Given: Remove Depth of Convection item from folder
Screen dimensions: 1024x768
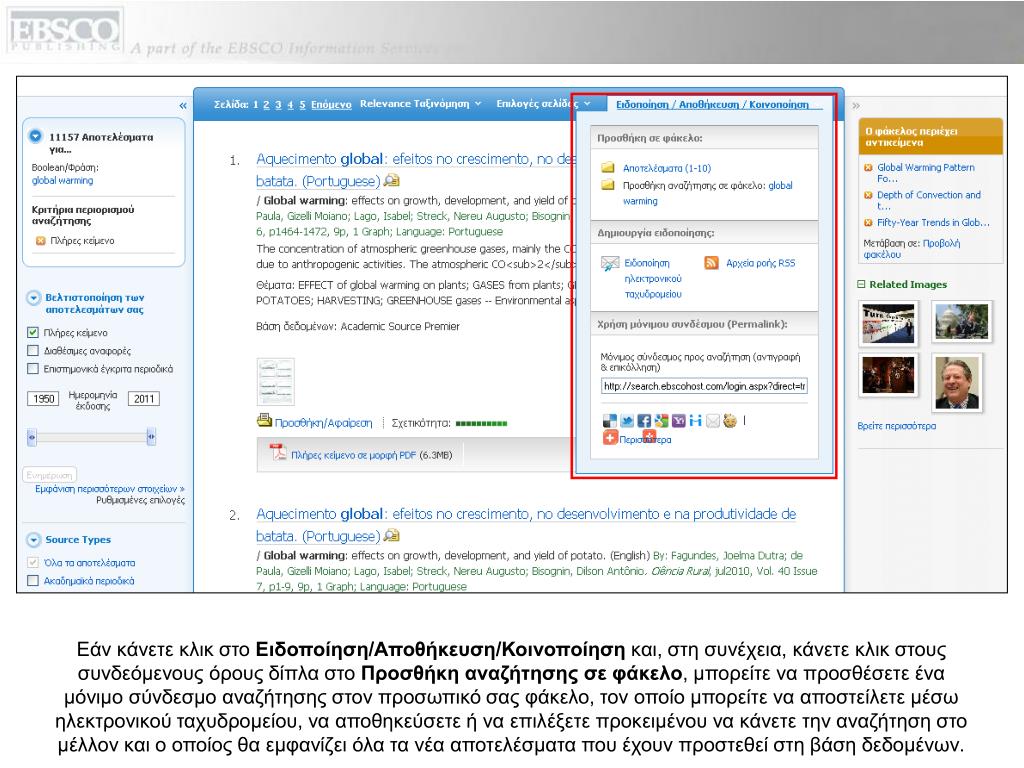Looking at the screenshot, I should [x=868, y=195].
